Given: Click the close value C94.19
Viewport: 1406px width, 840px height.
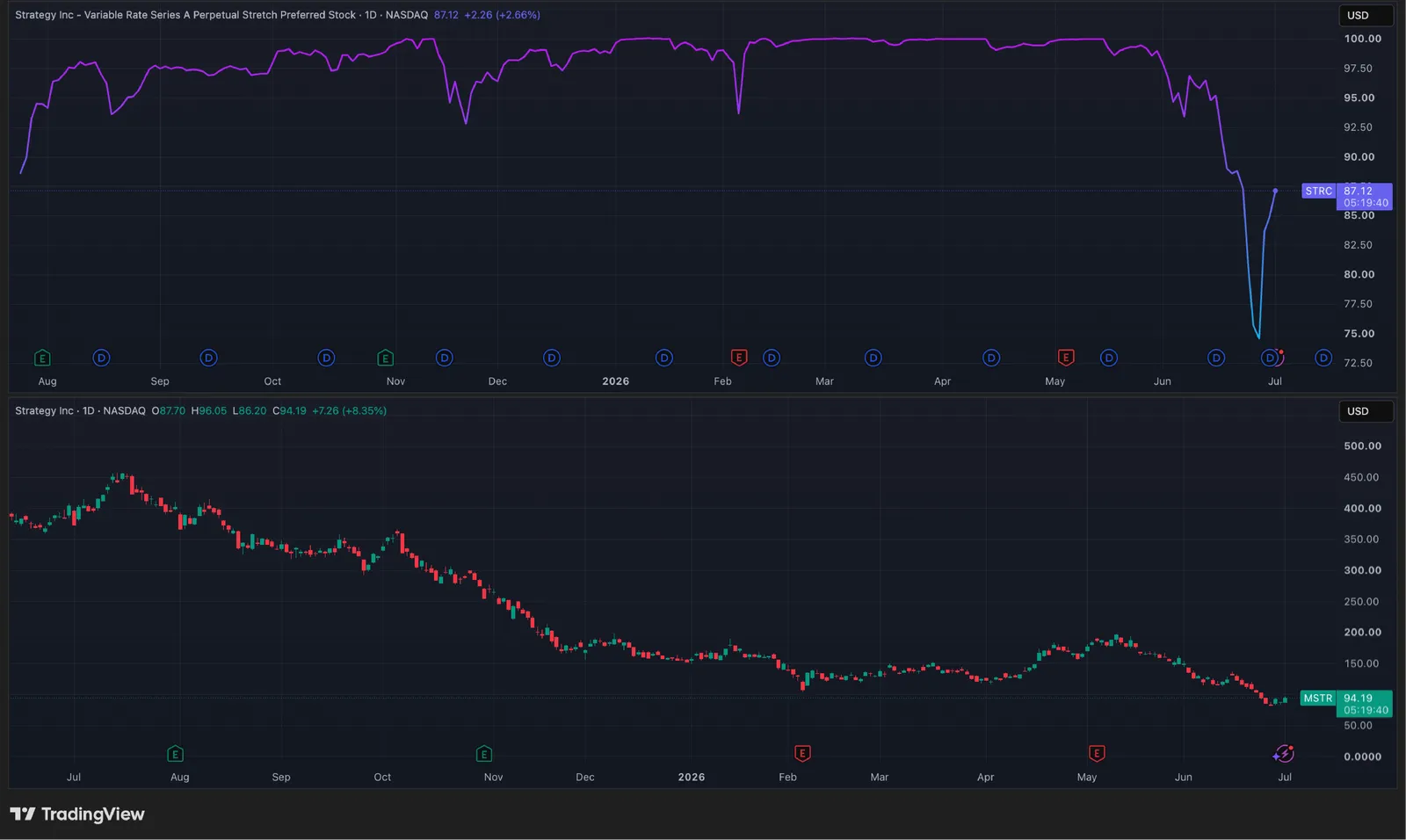Looking at the screenshot, I should 290,411.
